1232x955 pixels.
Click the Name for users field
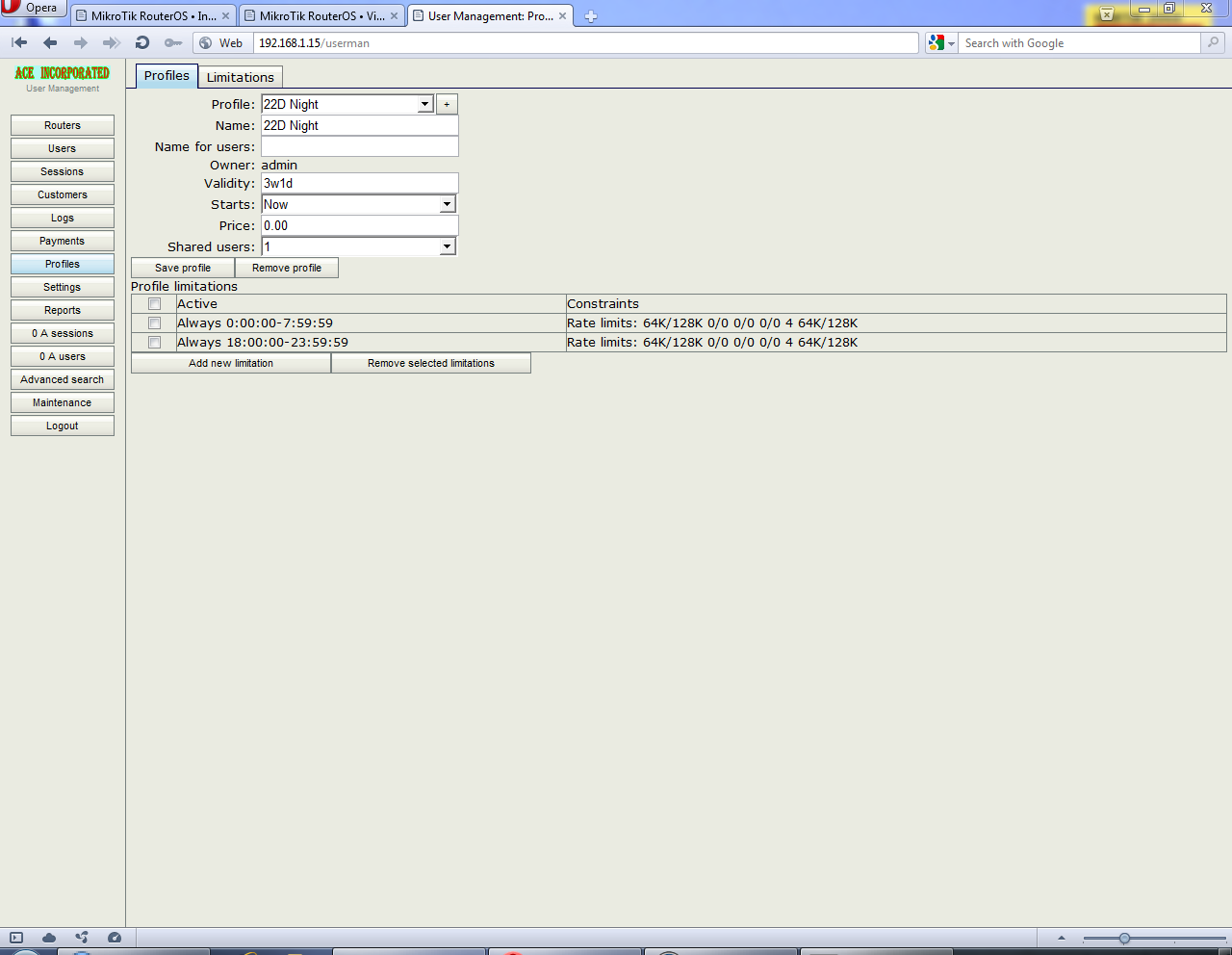(x=360, y=146)
